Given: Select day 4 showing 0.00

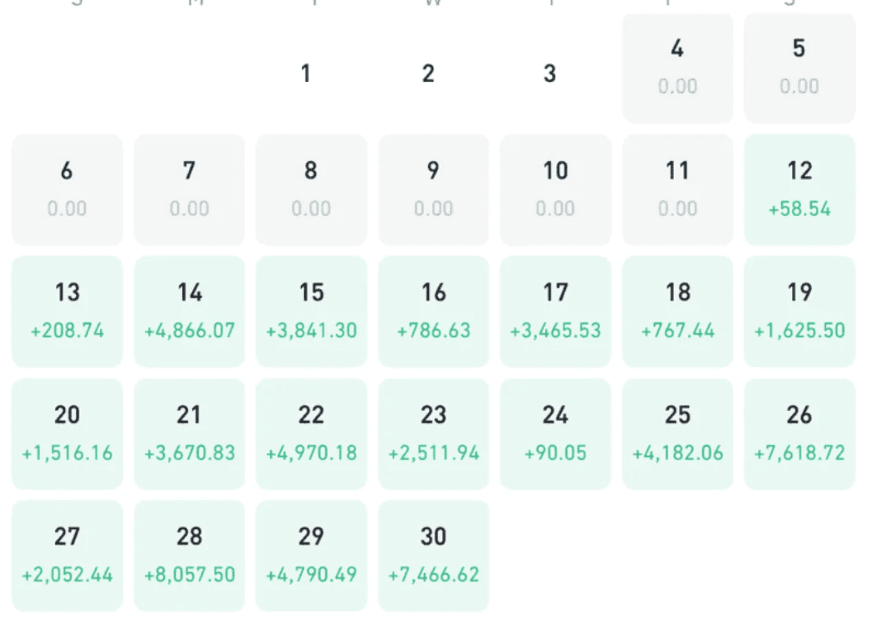Looking at the screenshot, I should (677, 68).
